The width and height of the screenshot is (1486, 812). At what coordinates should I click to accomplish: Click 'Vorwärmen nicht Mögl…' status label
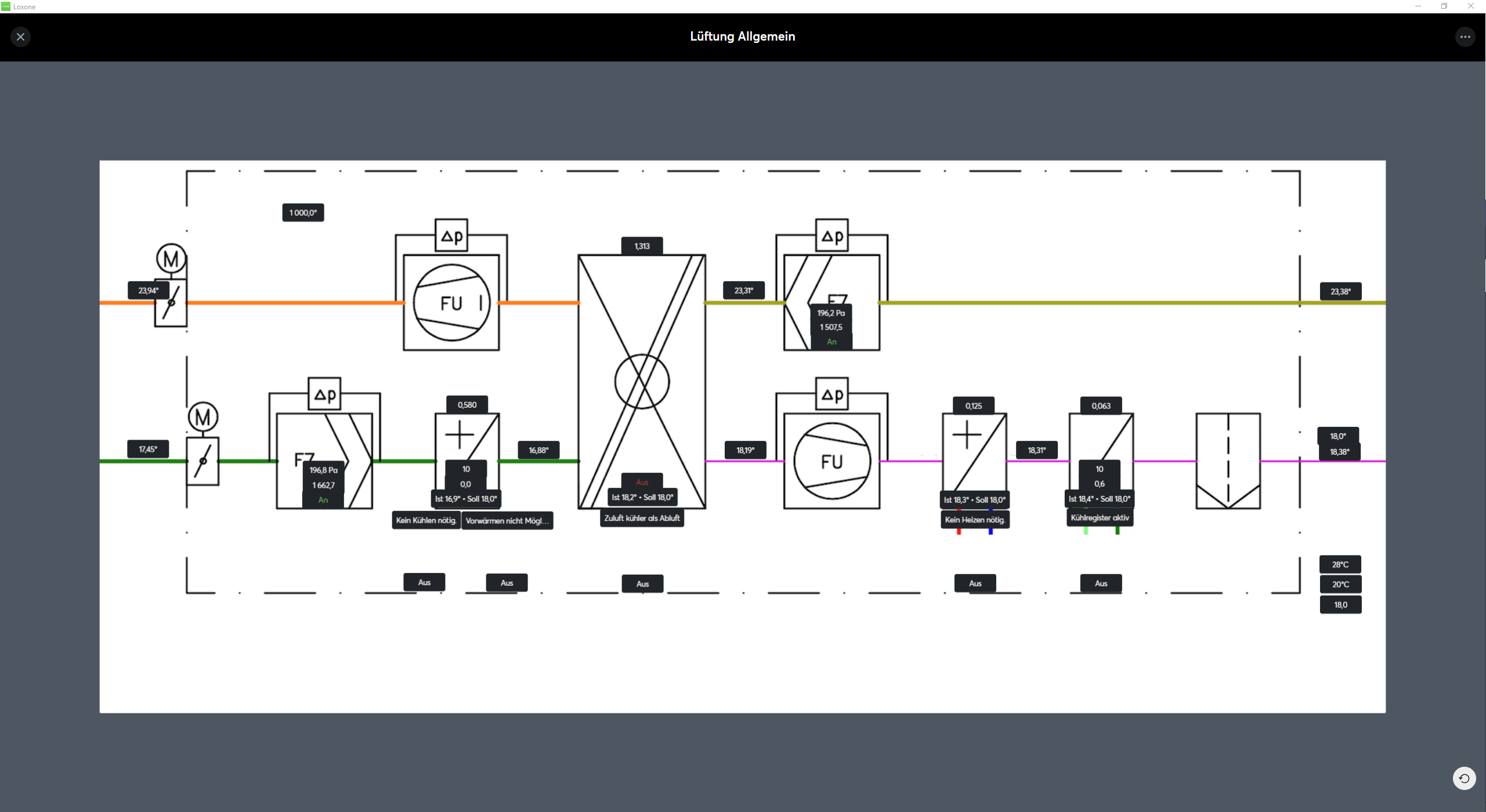[x=507, y=521]
